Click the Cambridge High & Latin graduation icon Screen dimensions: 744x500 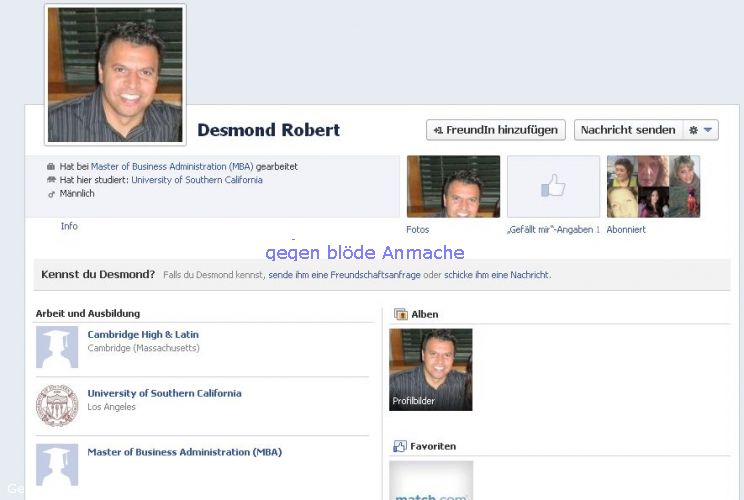57,347
